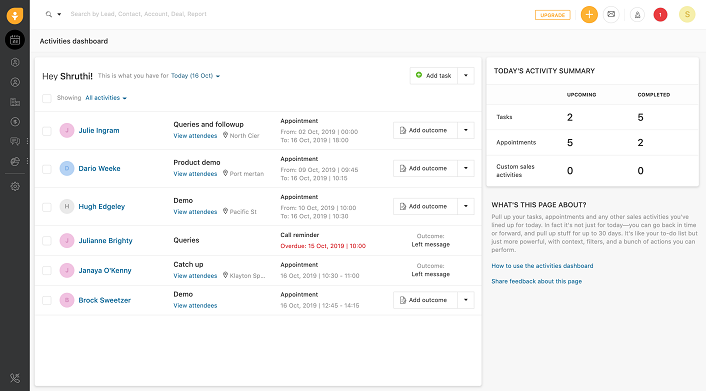The height and width of the screenshot is (391, 706).
Task: Add outcome for Brock Sweetzer demo
Action: (x=425, y=300)
